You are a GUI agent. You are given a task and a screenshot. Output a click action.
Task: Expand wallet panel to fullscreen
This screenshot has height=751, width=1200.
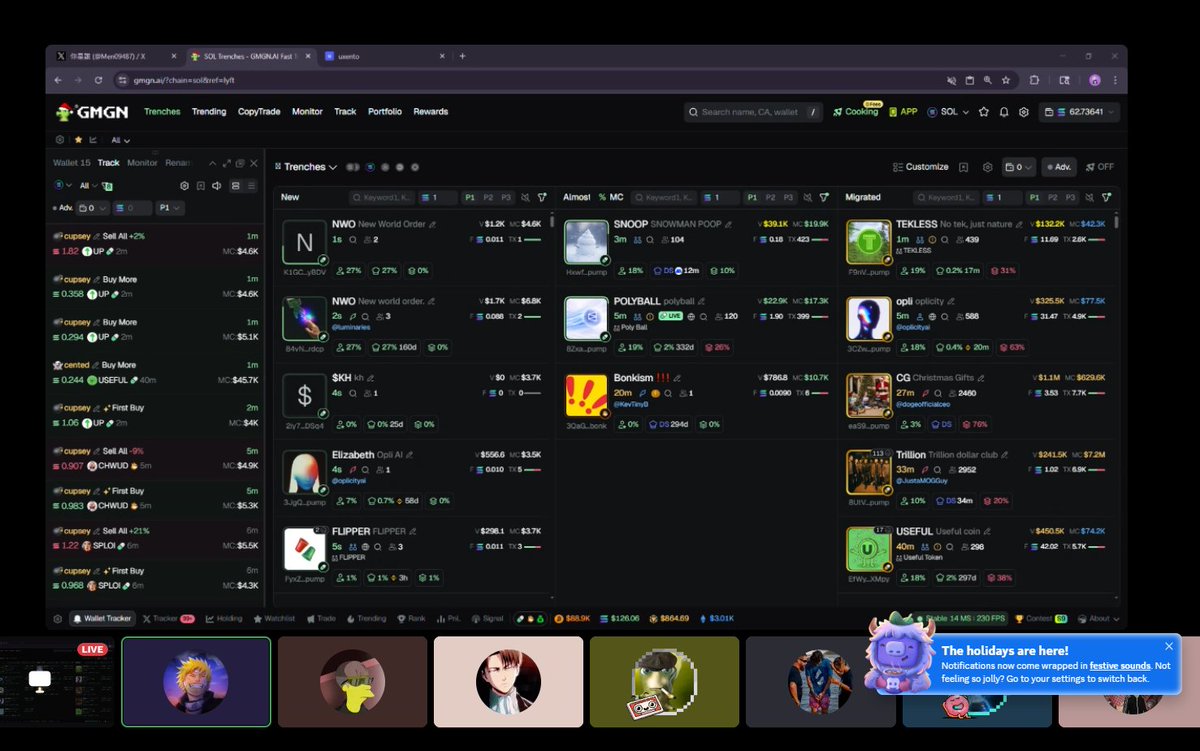[x=226, y=163]
